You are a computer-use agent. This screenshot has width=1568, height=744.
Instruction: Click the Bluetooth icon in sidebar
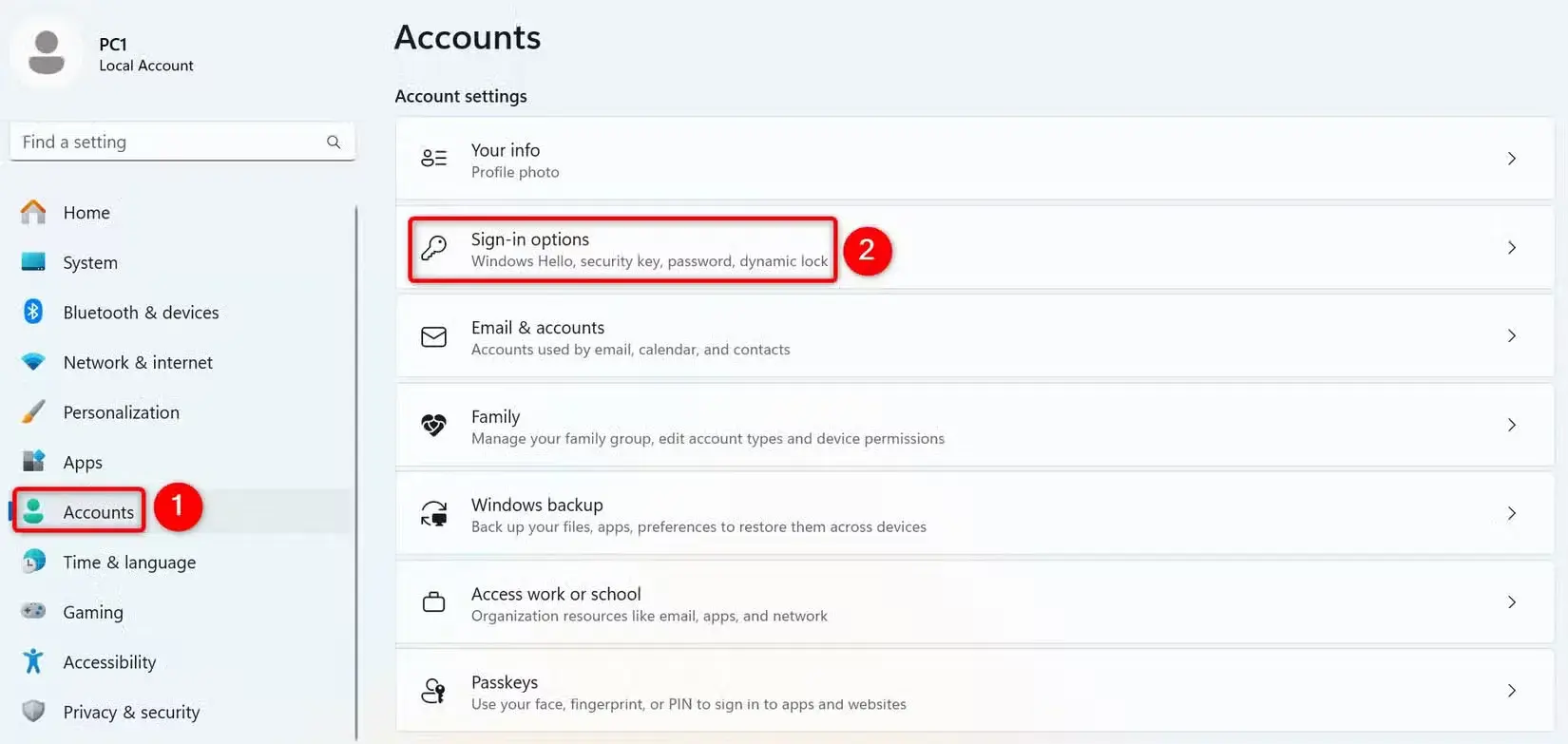[33, 312]
